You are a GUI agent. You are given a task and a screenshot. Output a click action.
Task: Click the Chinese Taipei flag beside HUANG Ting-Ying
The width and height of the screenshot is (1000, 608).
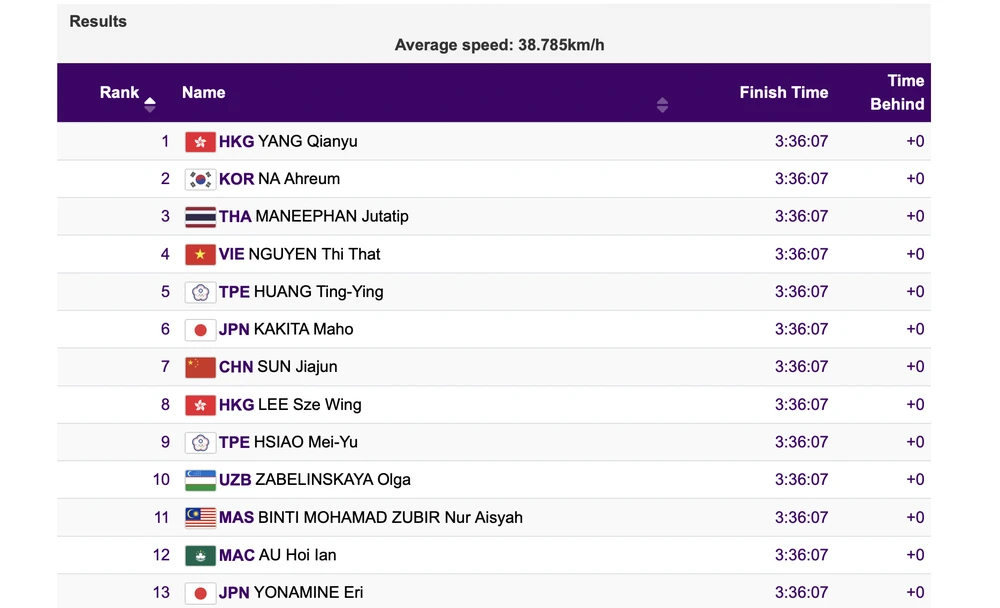tap(200, 291)
